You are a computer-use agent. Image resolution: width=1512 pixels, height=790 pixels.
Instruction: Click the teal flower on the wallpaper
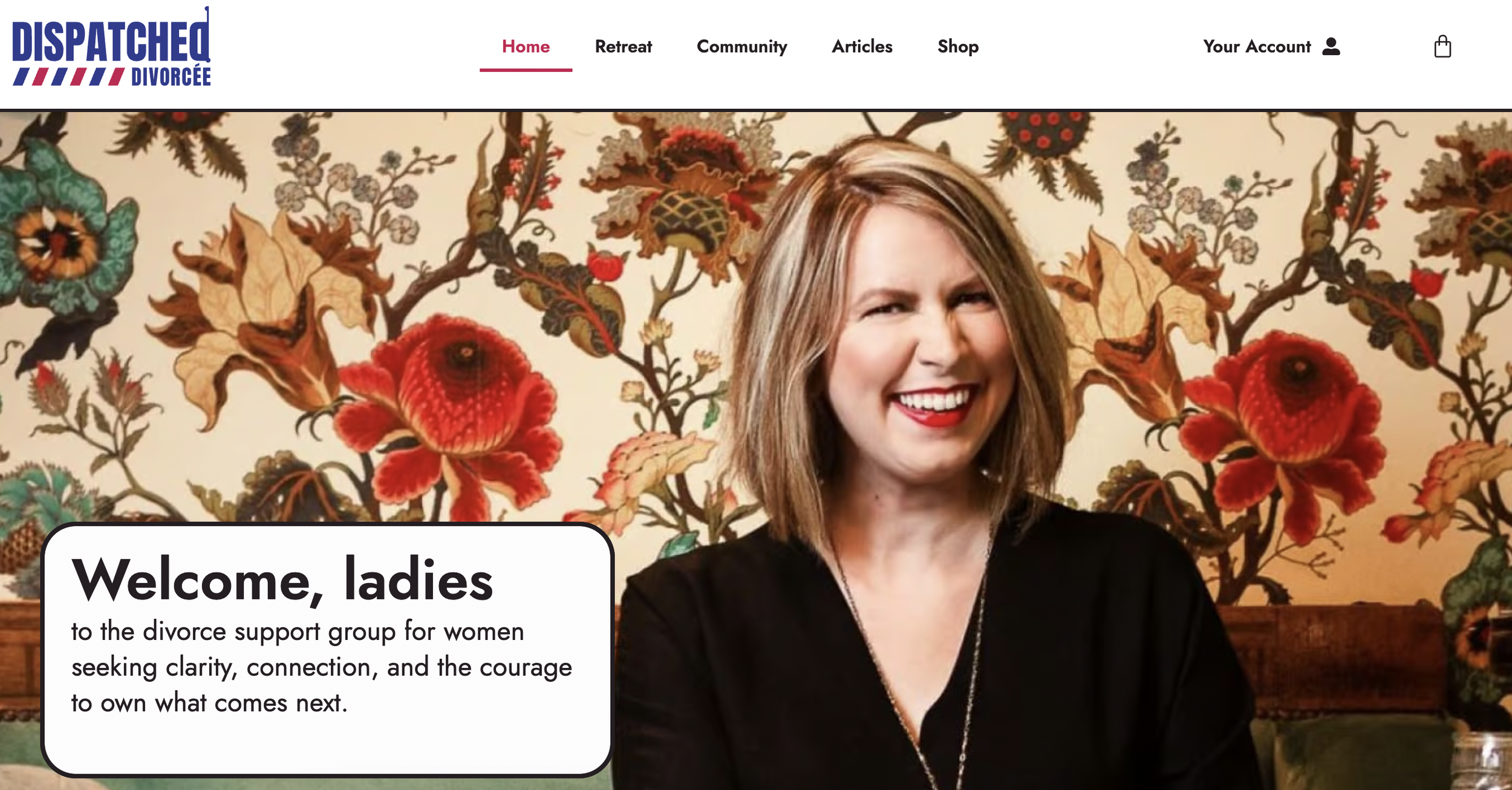point(60,236)
